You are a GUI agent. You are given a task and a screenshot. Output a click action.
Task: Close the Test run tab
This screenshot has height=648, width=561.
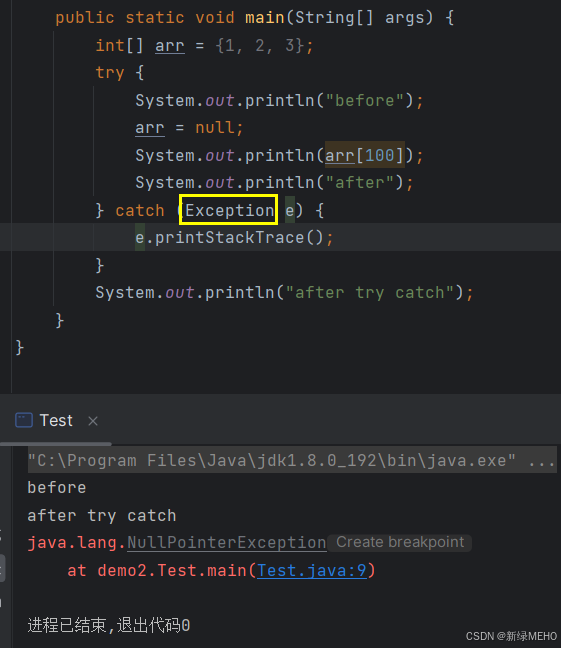[93, 421]
